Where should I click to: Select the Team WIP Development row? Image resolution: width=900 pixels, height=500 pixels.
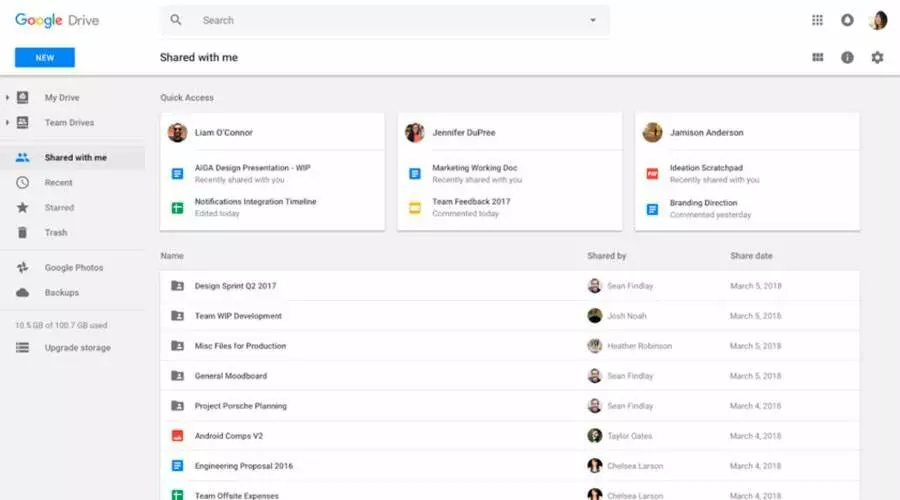[510, 316]
